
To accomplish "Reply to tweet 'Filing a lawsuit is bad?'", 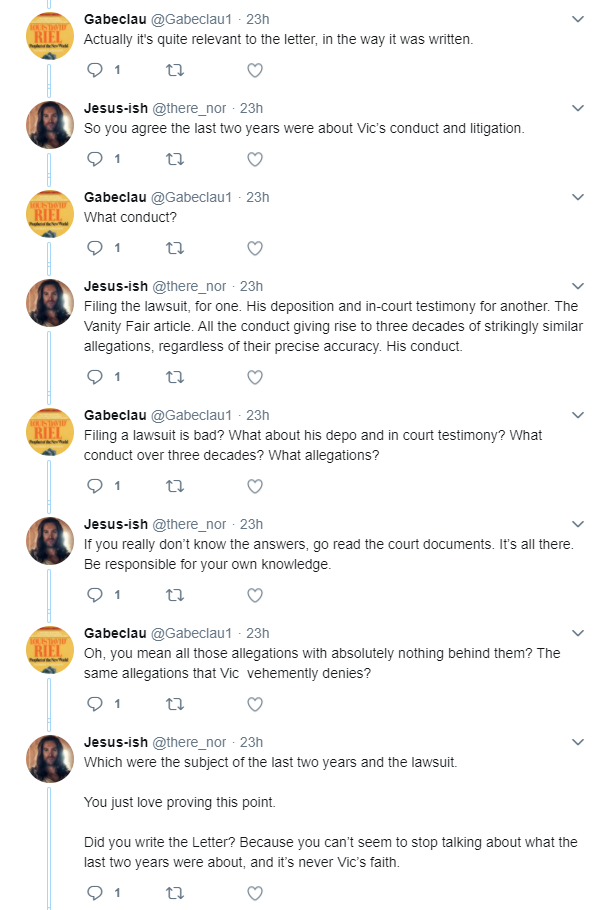I will [x=95, y=486].
